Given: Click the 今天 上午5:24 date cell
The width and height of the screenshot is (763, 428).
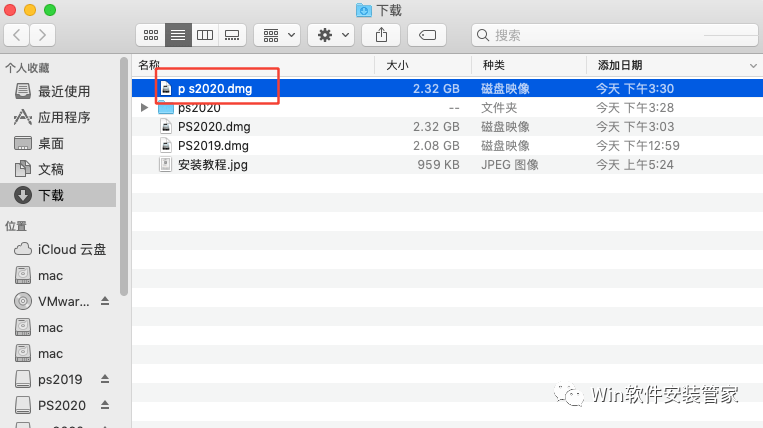Looking at the screenshot, I should [x=635, y=165].
